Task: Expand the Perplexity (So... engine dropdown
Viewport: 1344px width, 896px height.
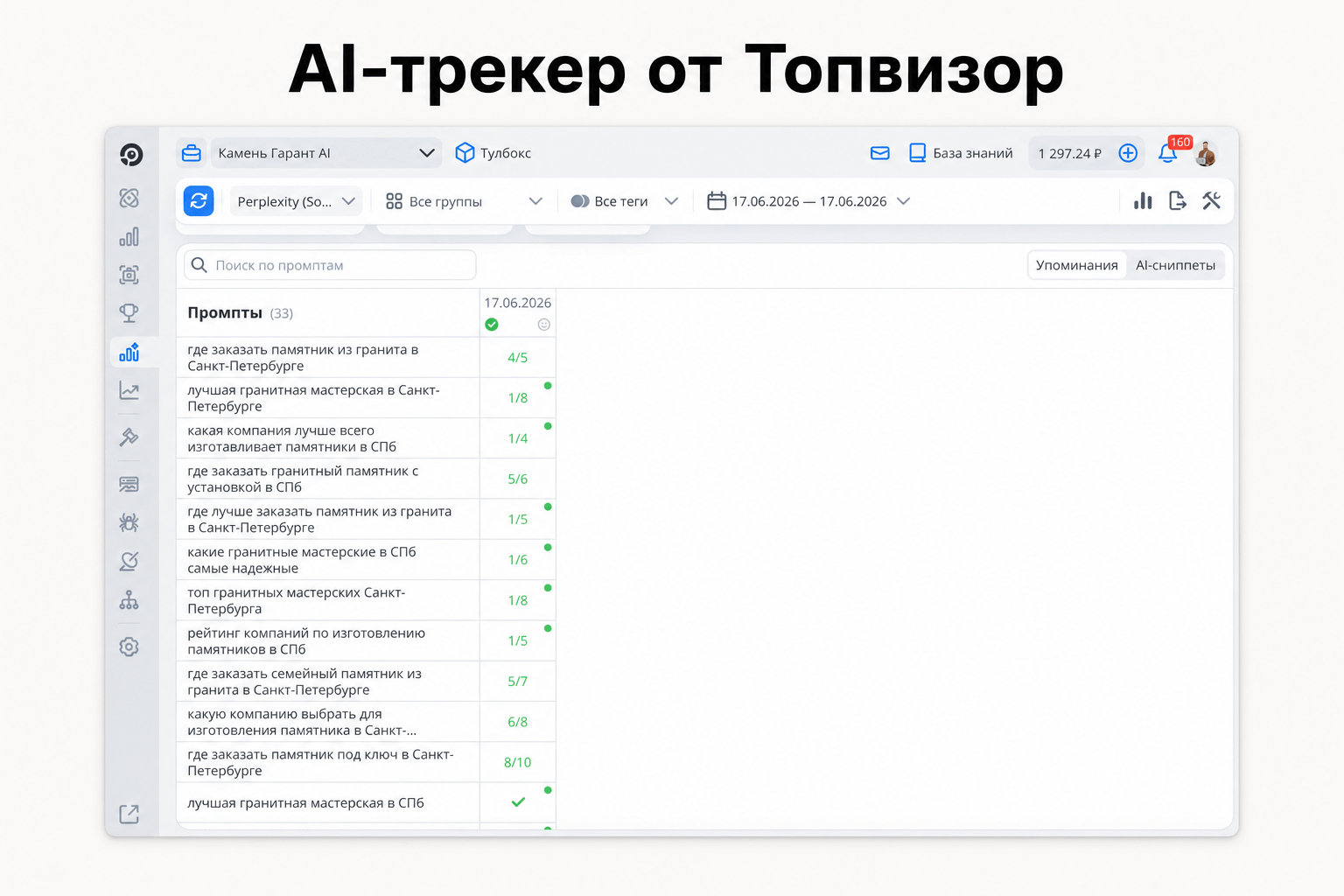Action: coord(296,201)
